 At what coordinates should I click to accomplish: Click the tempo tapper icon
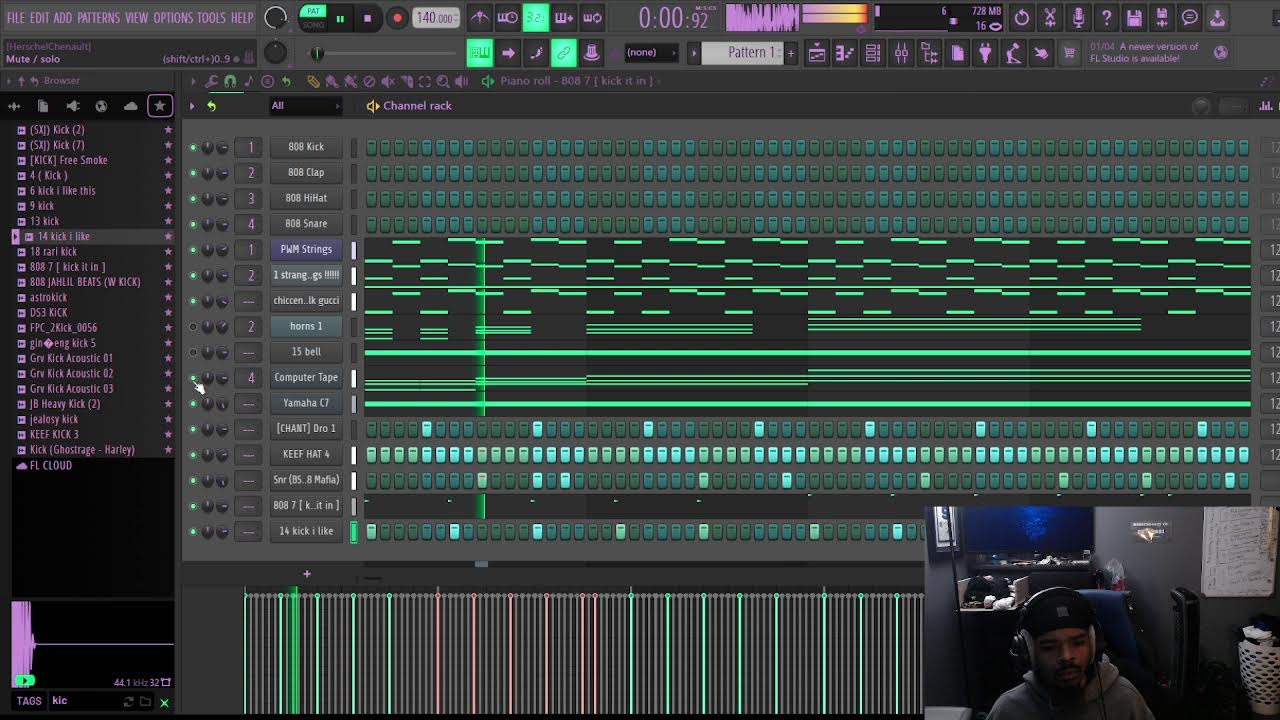point(1013,53)
